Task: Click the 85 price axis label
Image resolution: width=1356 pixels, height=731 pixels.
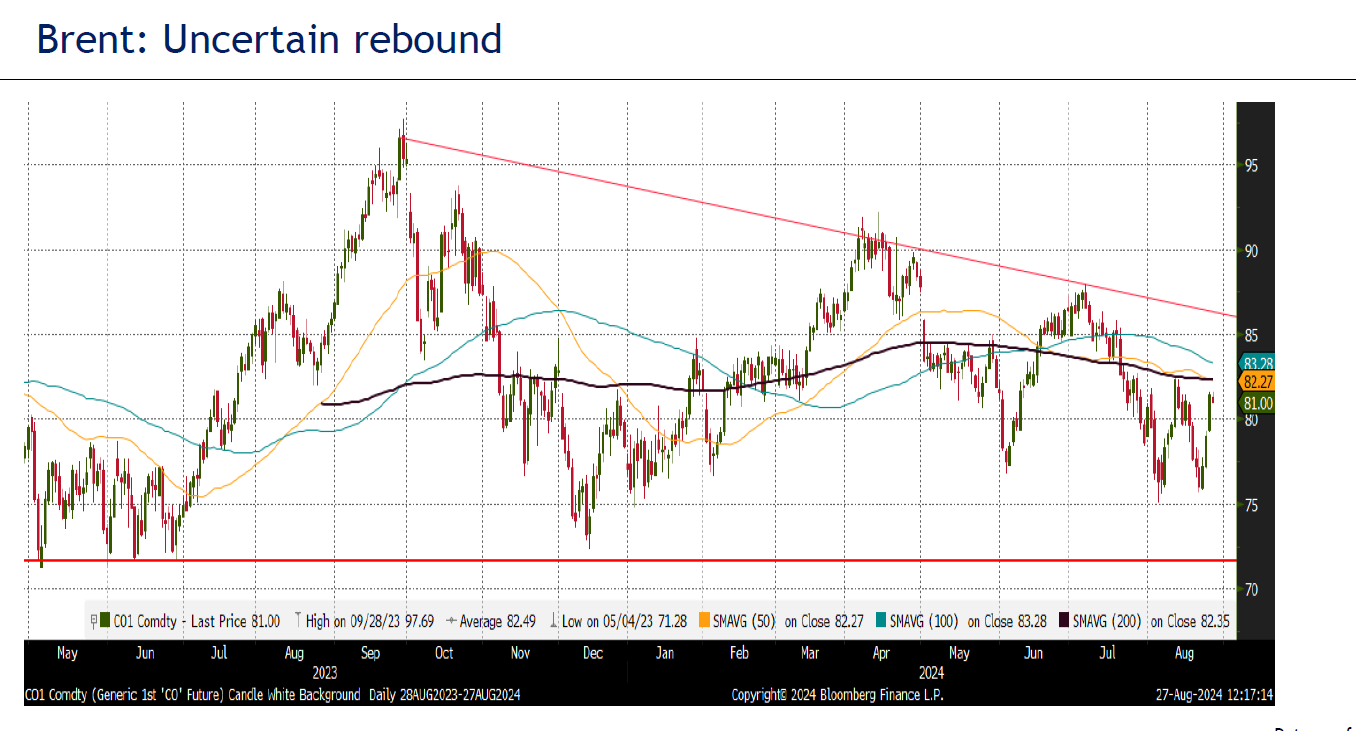Action: [1251, 334]
